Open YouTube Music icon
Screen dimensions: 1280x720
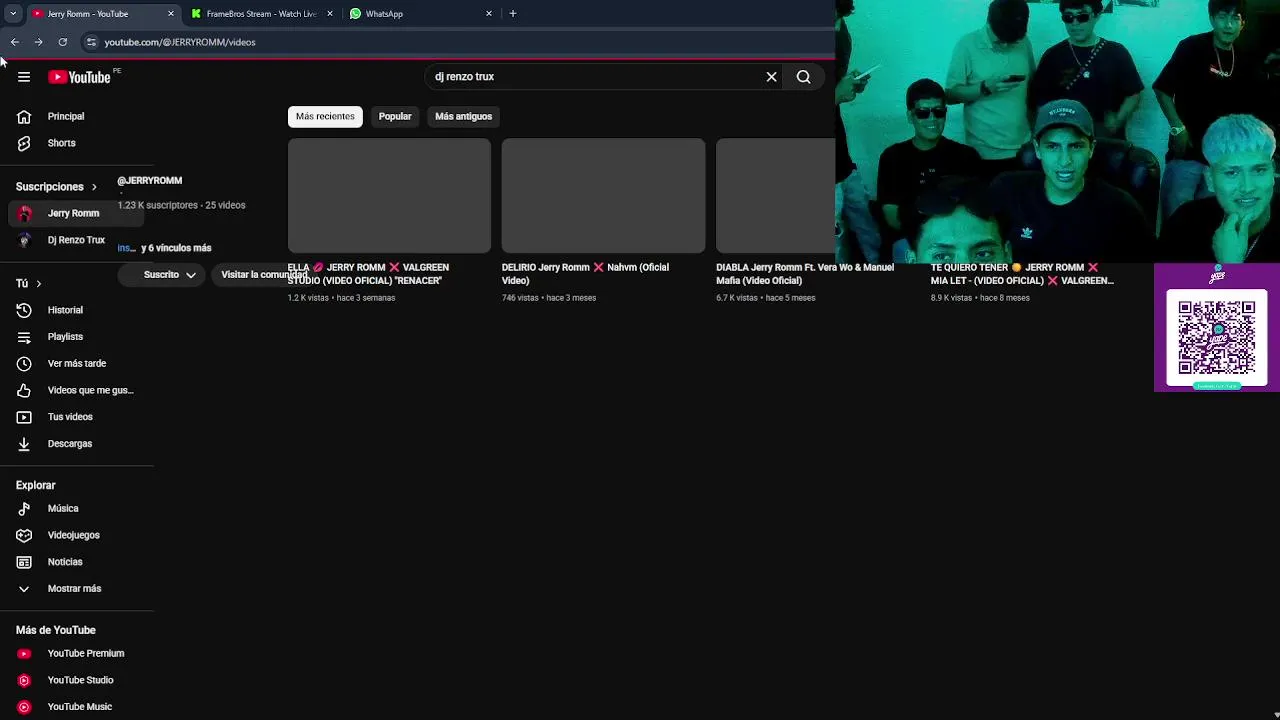tap(24, 707)
